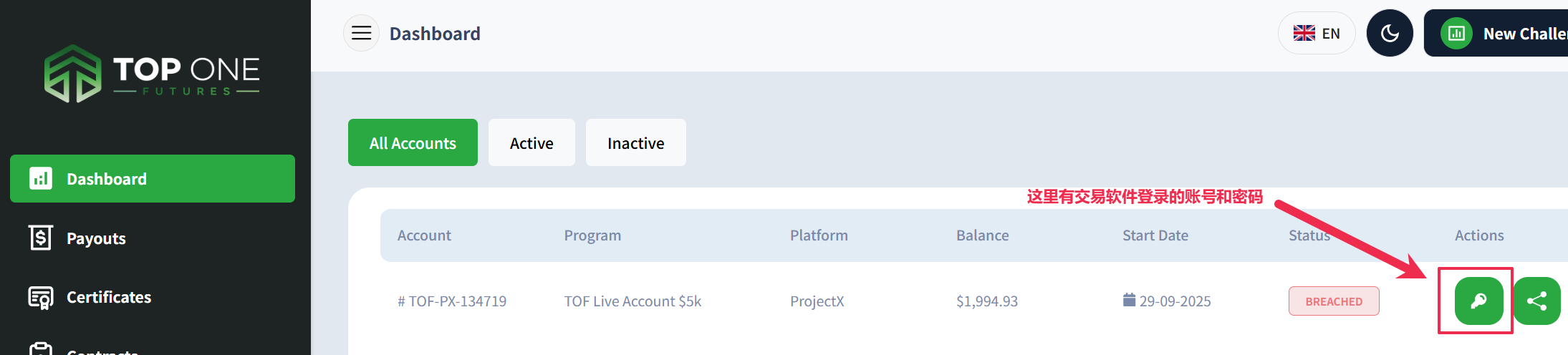The height and width of the screenshot is (355, 1568).
Task: Open Dashboard in the sidebar
Action: click(x=153, y=178)
